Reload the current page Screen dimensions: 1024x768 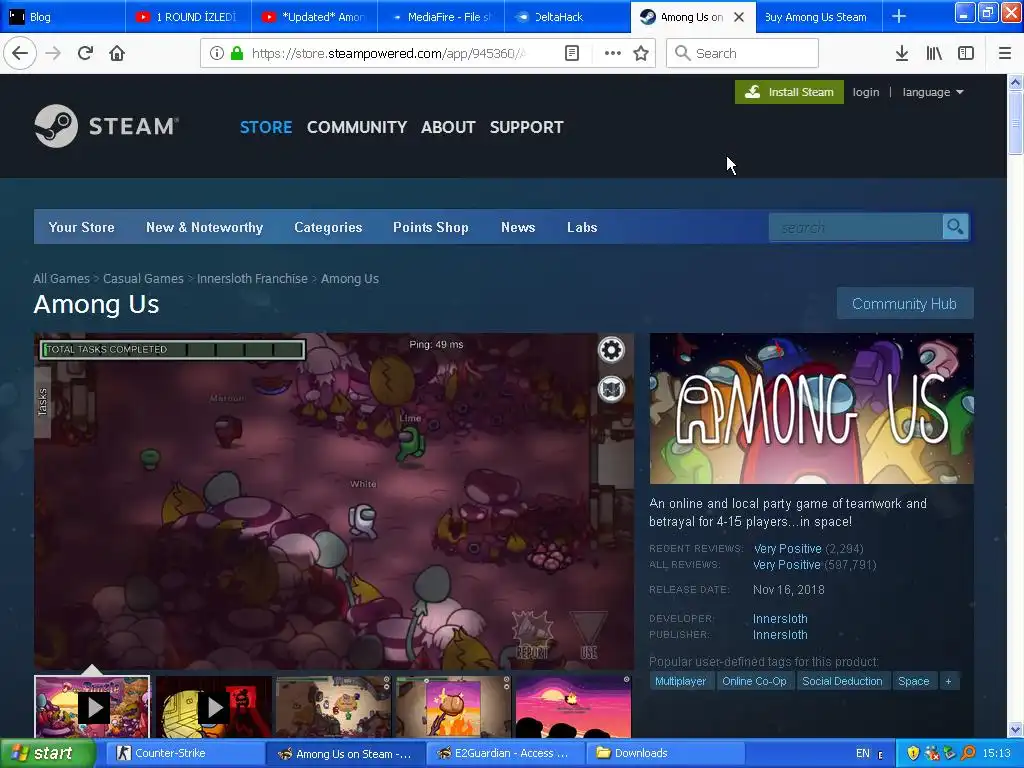pos(85,53)
